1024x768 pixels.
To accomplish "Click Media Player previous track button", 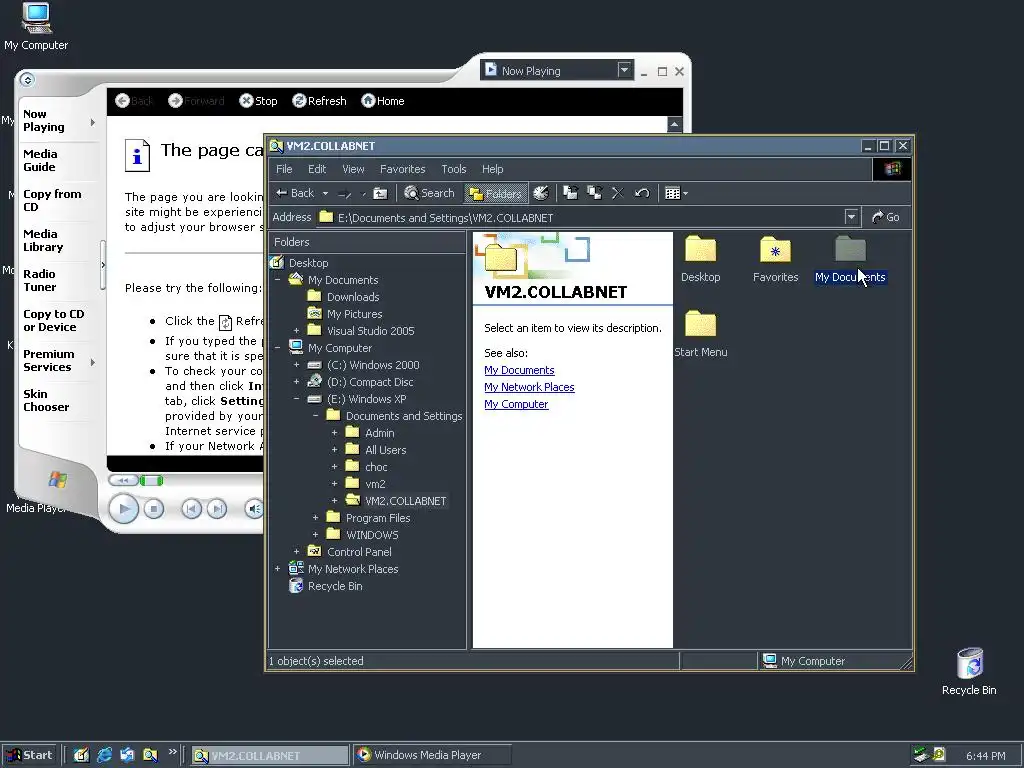I will [x=191, y=509].
